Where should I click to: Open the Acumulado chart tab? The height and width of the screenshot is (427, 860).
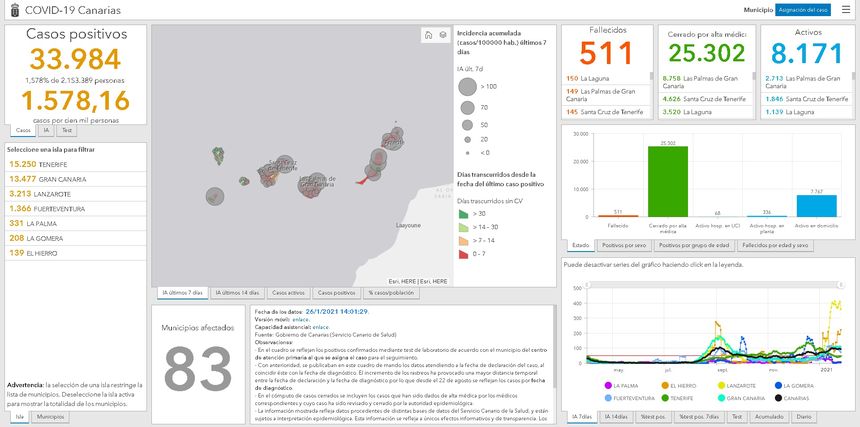coord(769,415)
